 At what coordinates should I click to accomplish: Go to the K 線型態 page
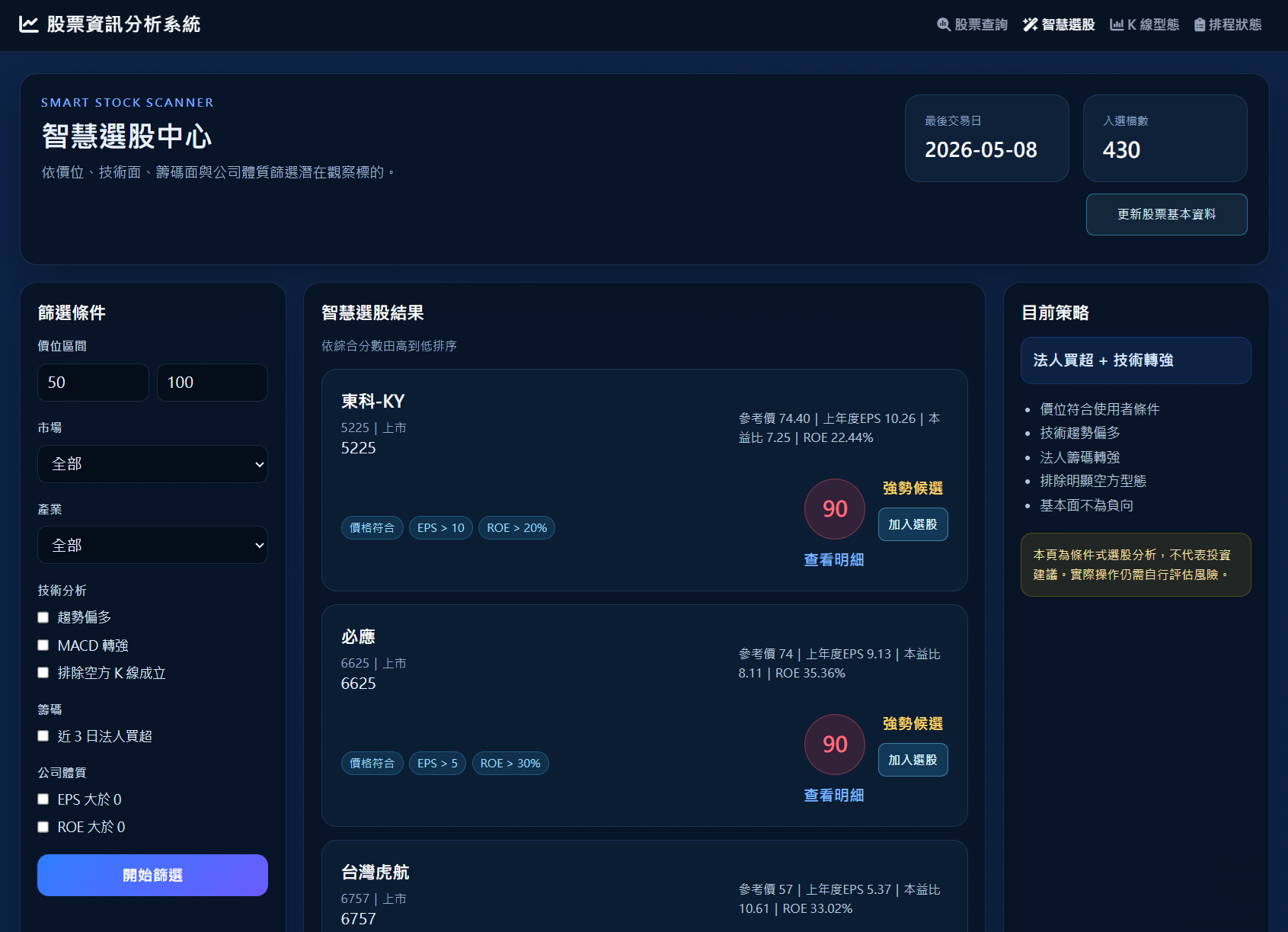pos(1144,24)
